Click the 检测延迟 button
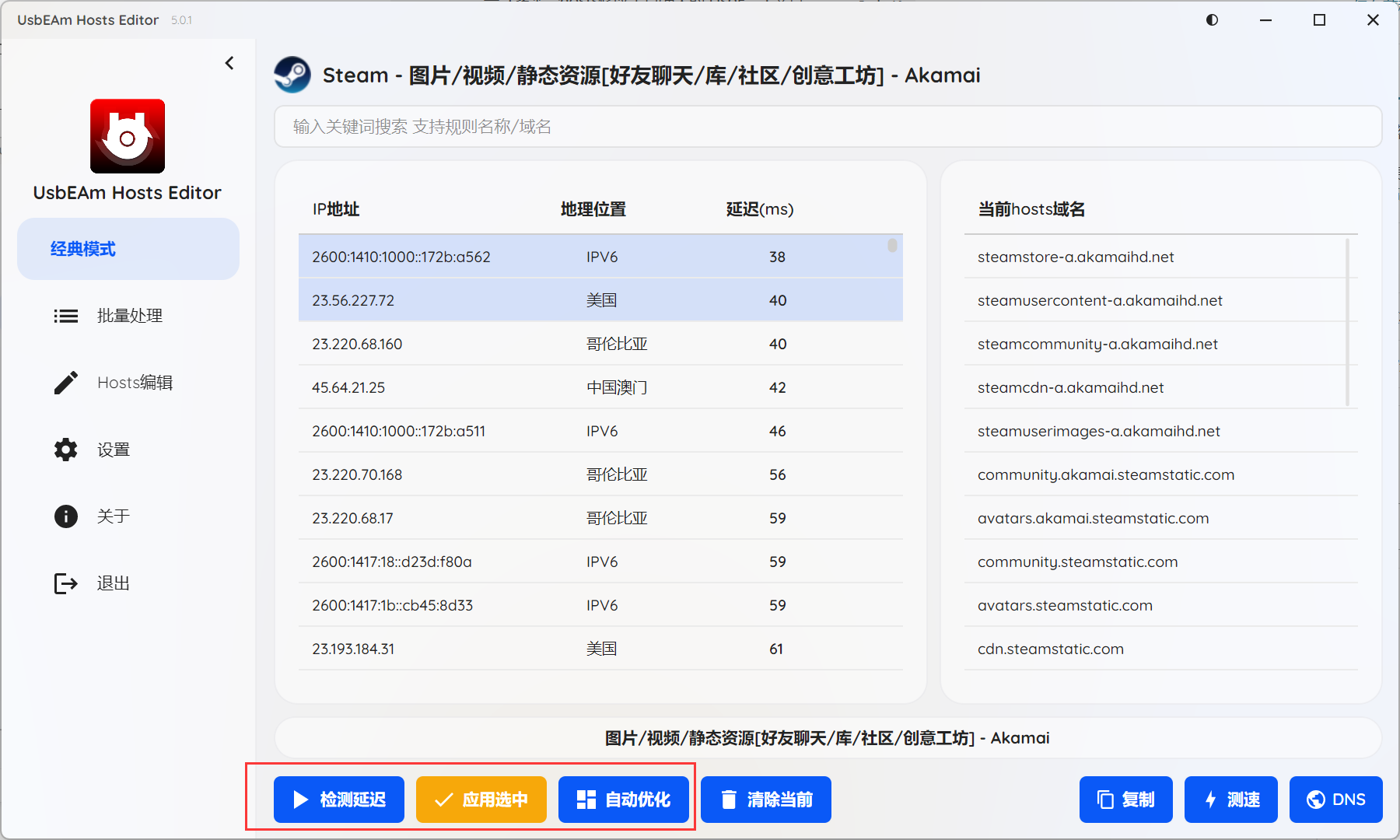Image resolution: width=1400 pixels, height=840 pixels. (x=338, y=799)
